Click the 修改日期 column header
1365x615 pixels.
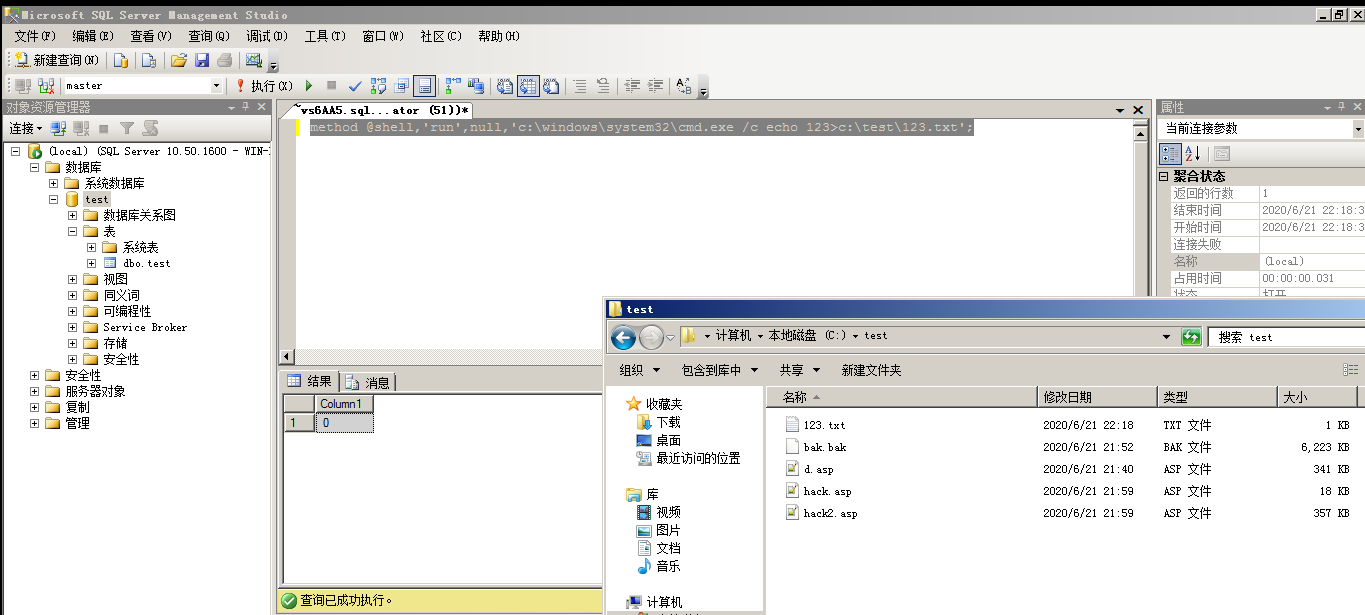1096,397
